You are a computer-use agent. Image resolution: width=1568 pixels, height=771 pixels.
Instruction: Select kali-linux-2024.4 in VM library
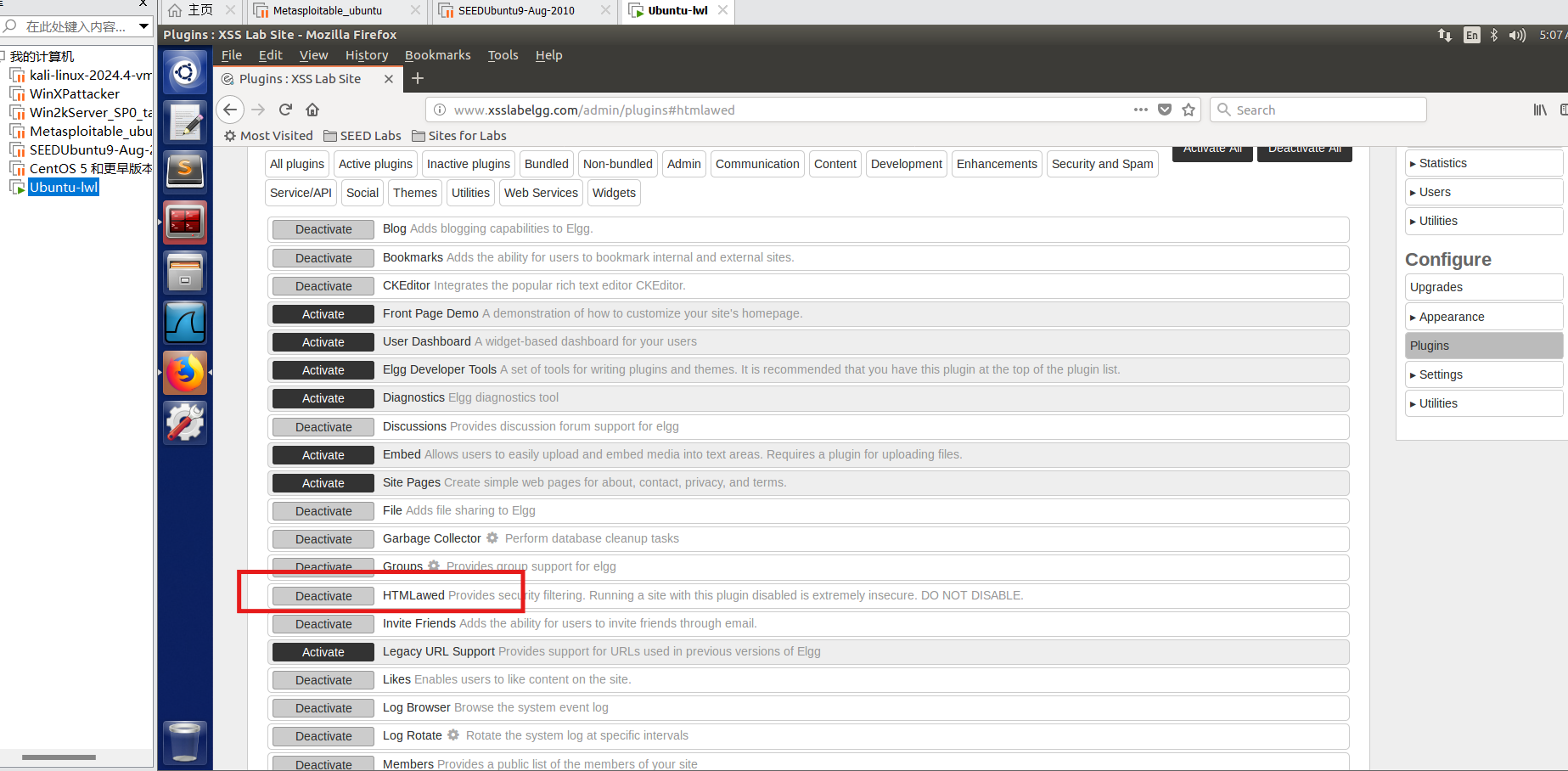click(x=81, y=75)
